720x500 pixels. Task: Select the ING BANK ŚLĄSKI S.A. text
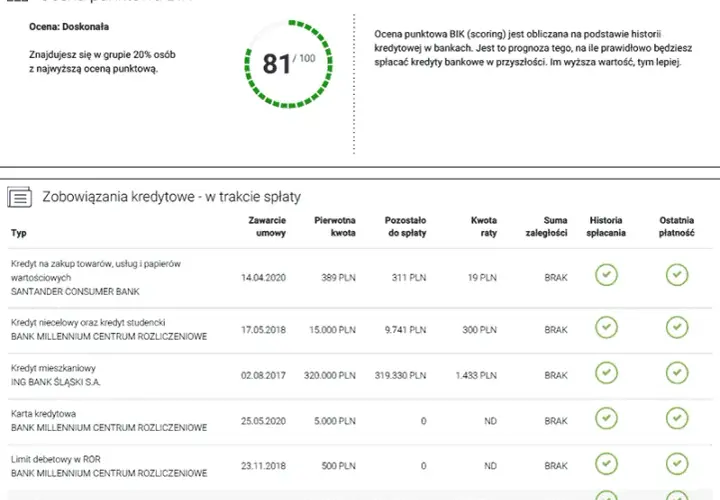point(56,382)
